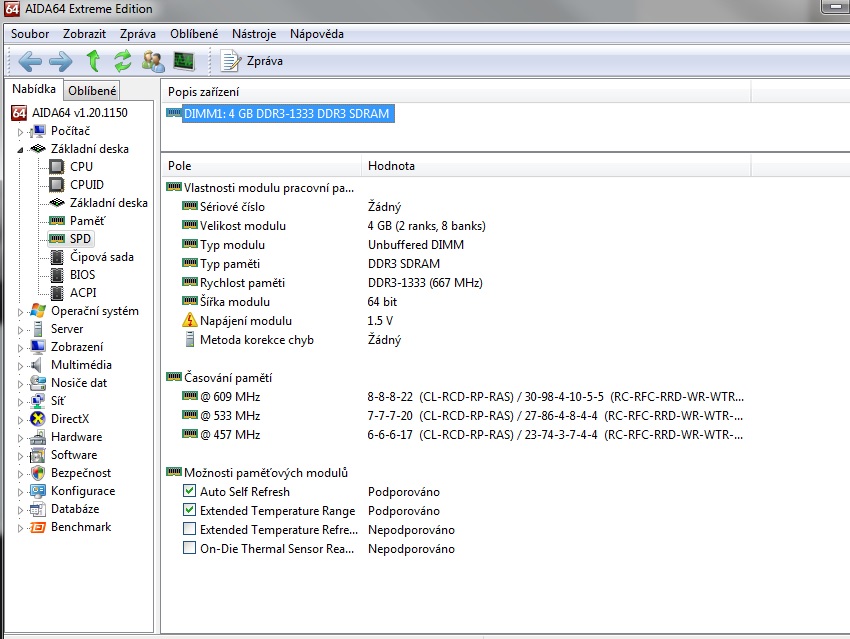Open the Zpráva menu in menu bar
The width and height of the screenshot is (850, 639).
click(x=138, y=34)
